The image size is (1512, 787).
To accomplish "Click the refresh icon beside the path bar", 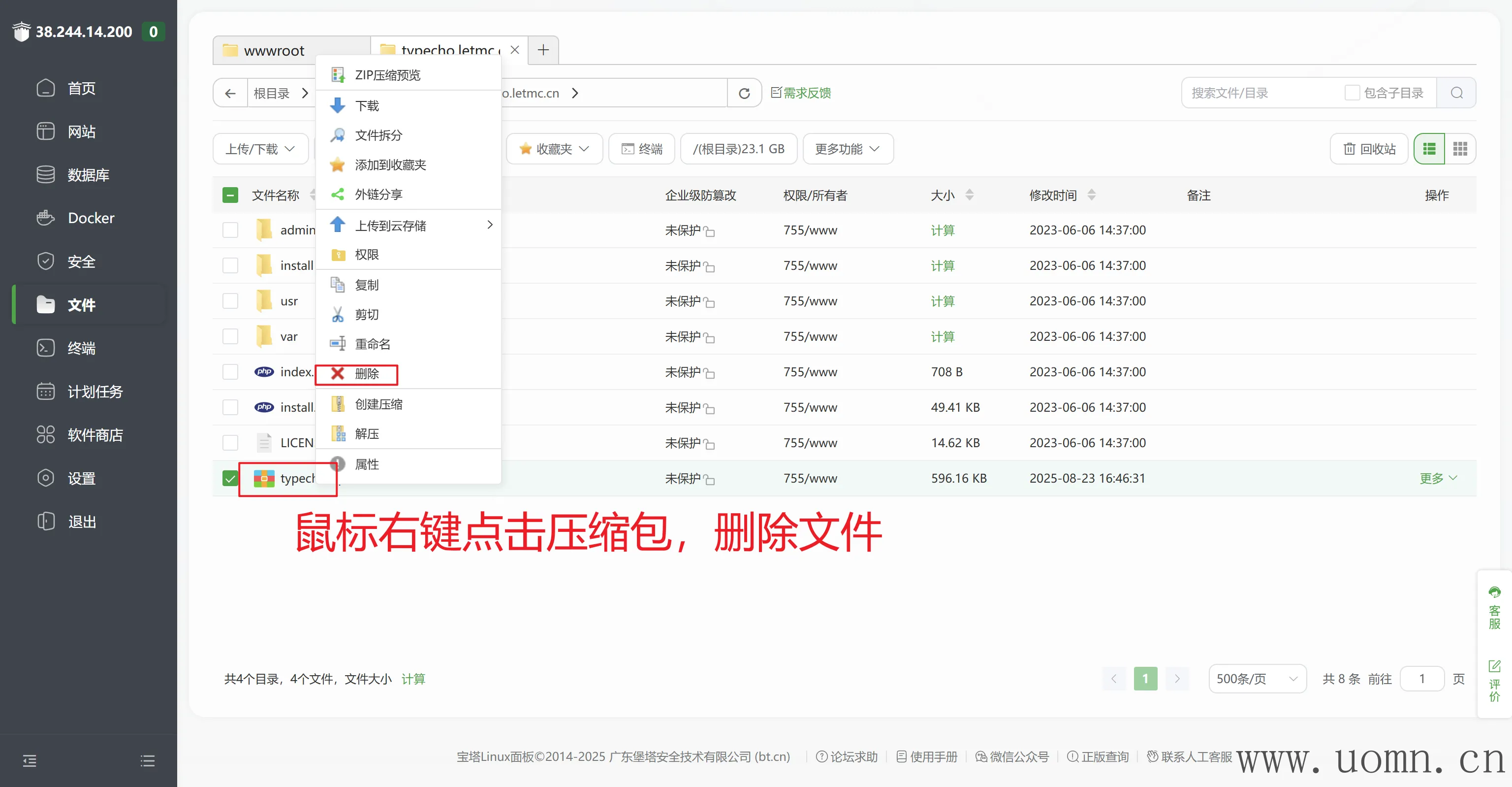I will point(744,94).
